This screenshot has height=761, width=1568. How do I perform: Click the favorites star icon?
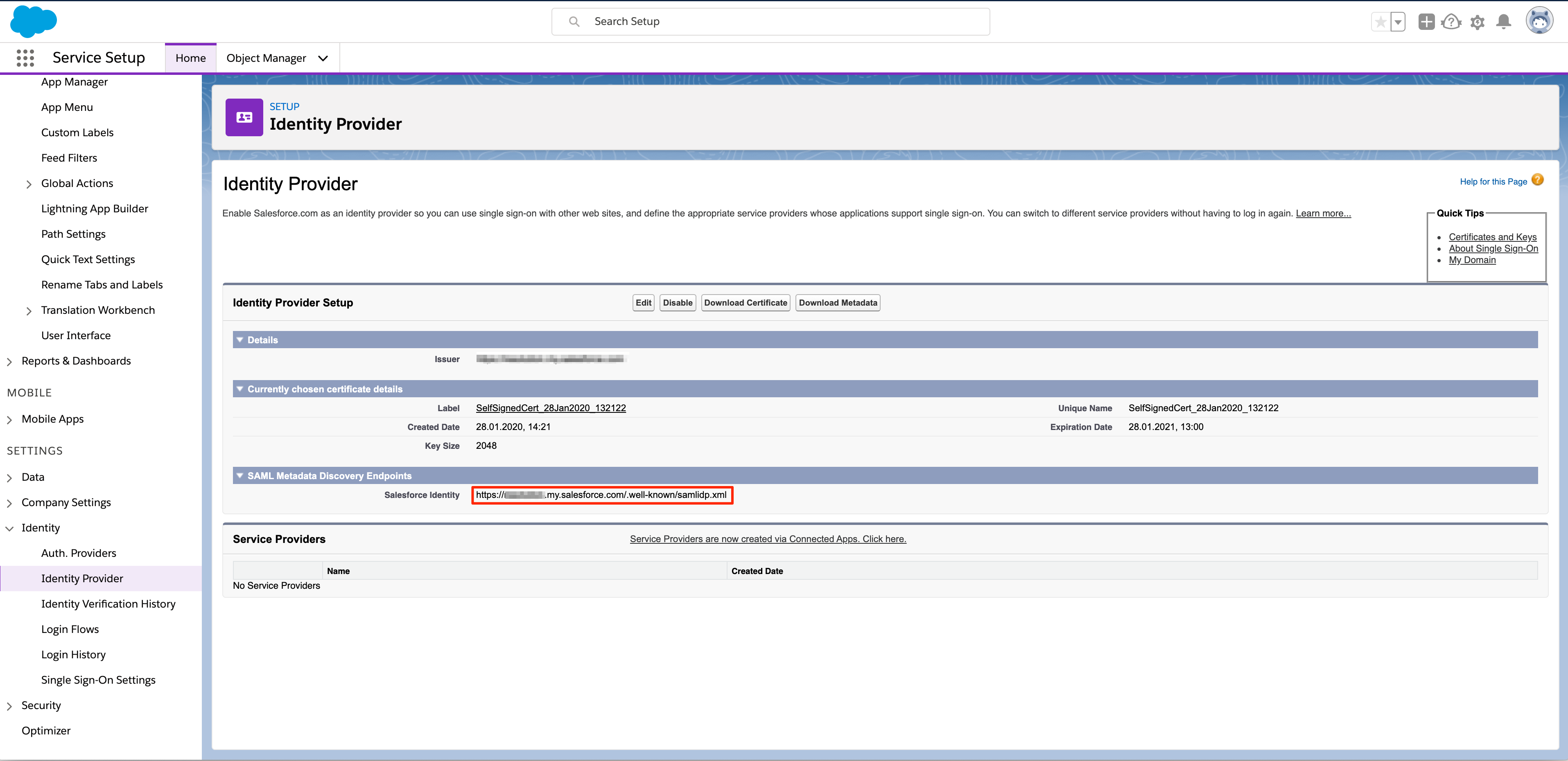1380,22
